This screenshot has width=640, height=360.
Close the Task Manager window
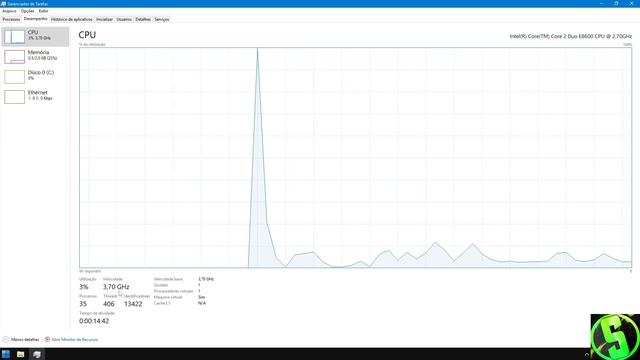(x=631, y=3)
